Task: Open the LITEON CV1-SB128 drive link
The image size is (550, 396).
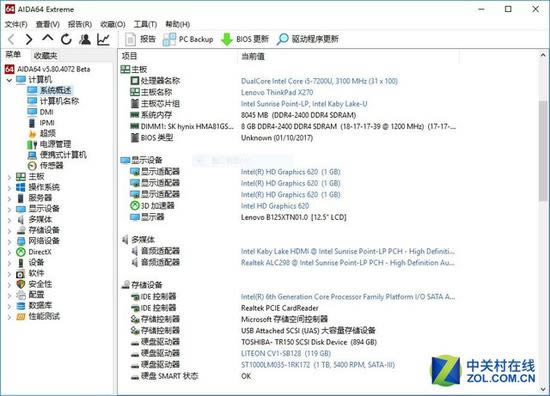Action: 286,353
